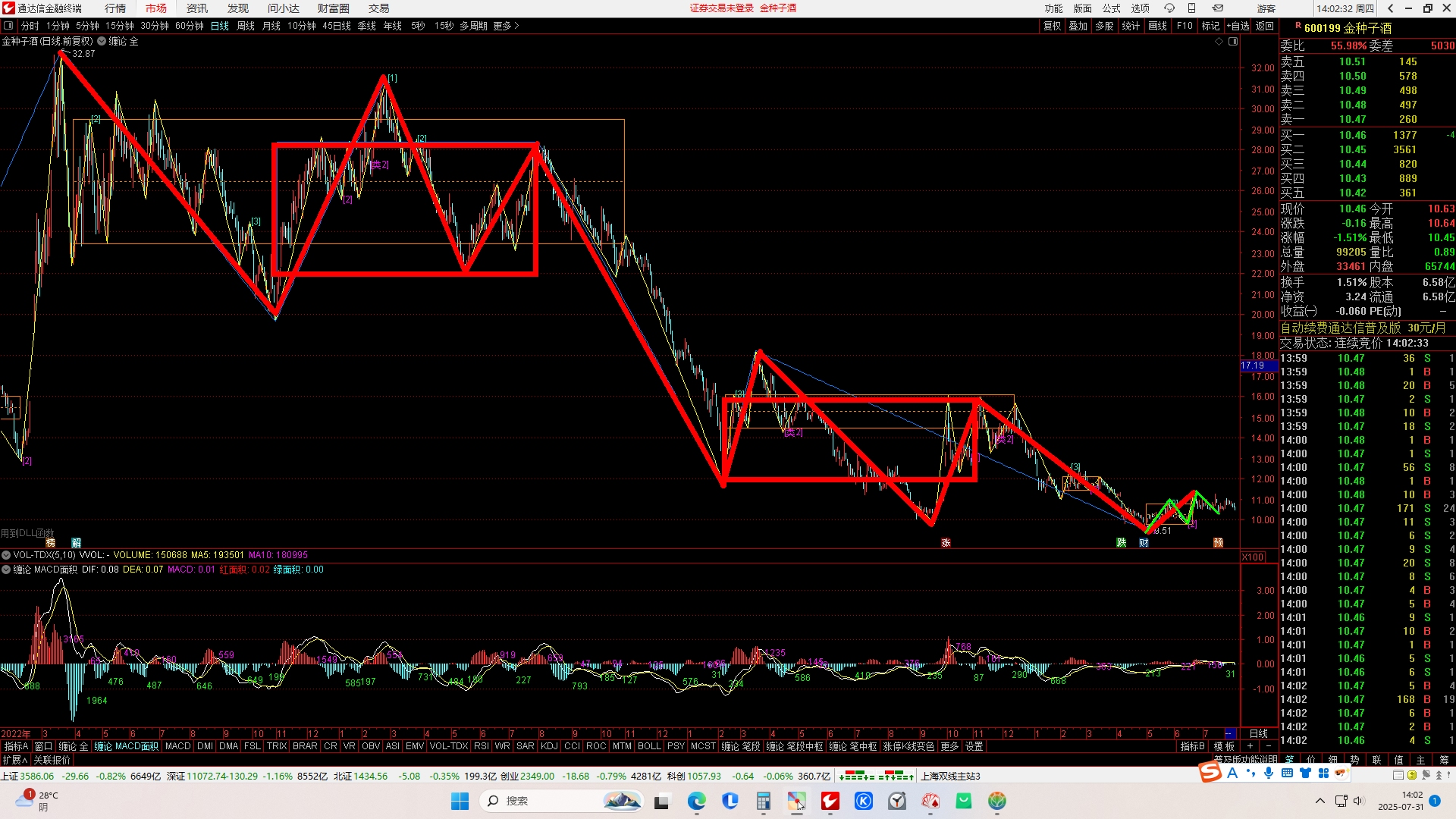The image size is (1456, 819).
Task: Click the +自选 add watchlist button
Action: coord(1238,26)
